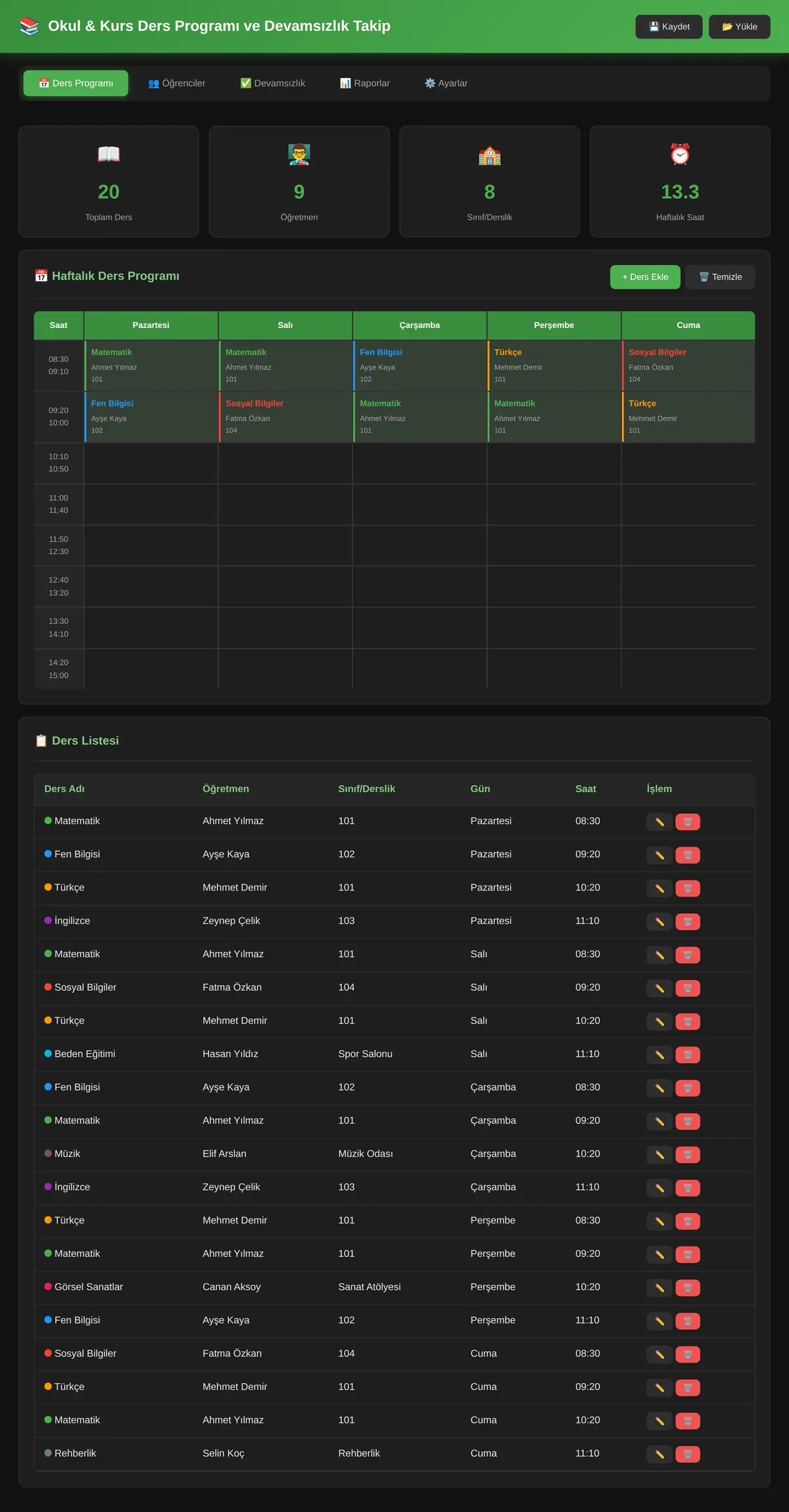Delete the Rehberlik lesson by Selin Koç

[688, 1454]
